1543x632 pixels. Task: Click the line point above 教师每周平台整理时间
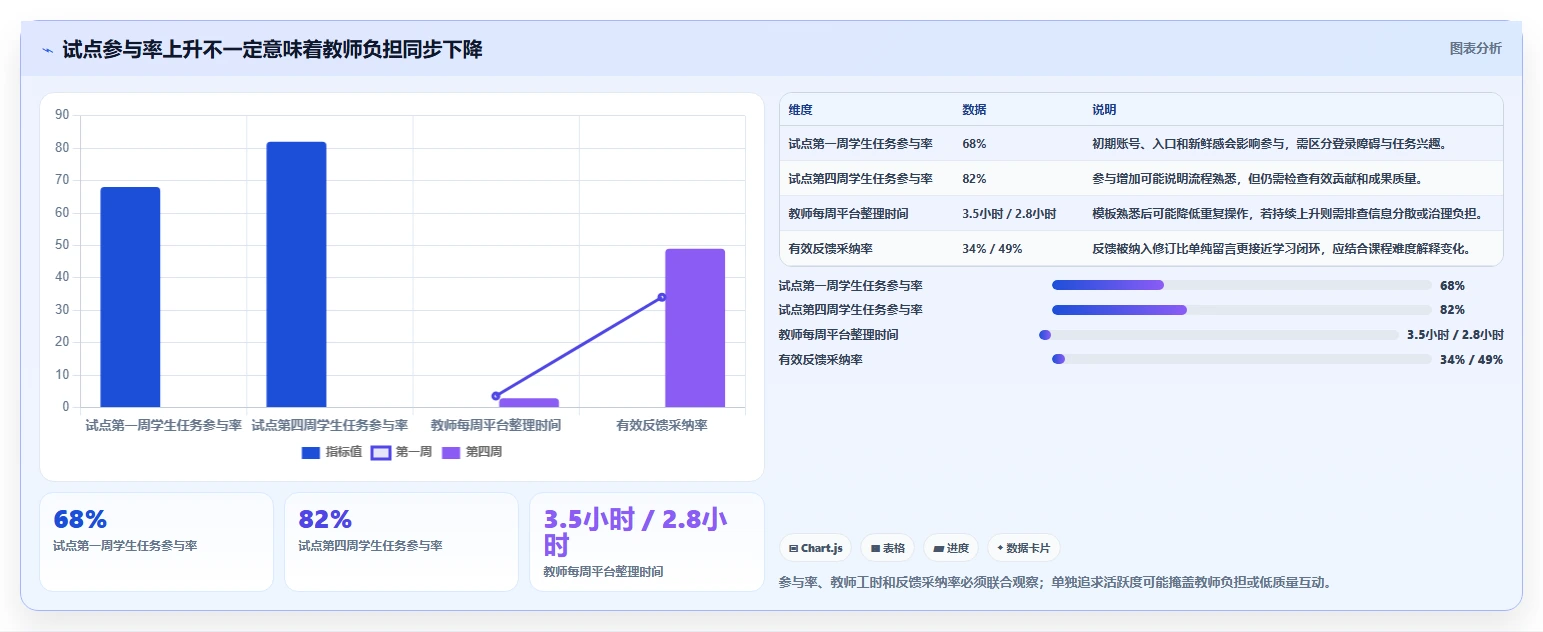(x=496, y=396)
